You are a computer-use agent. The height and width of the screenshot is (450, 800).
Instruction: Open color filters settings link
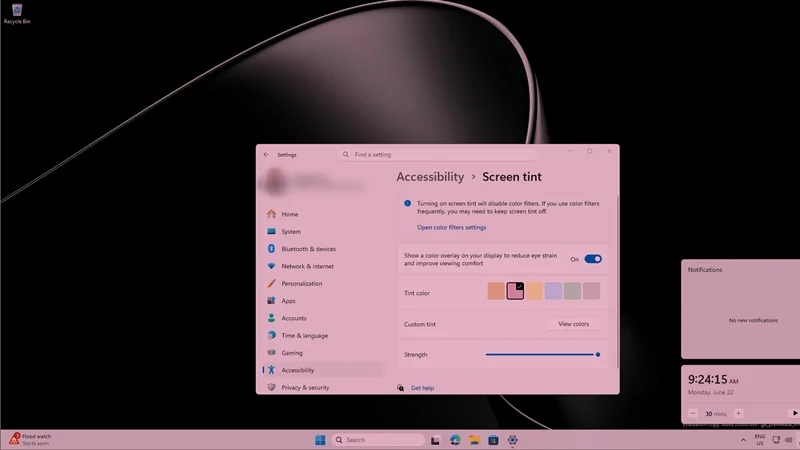[452, 228]
